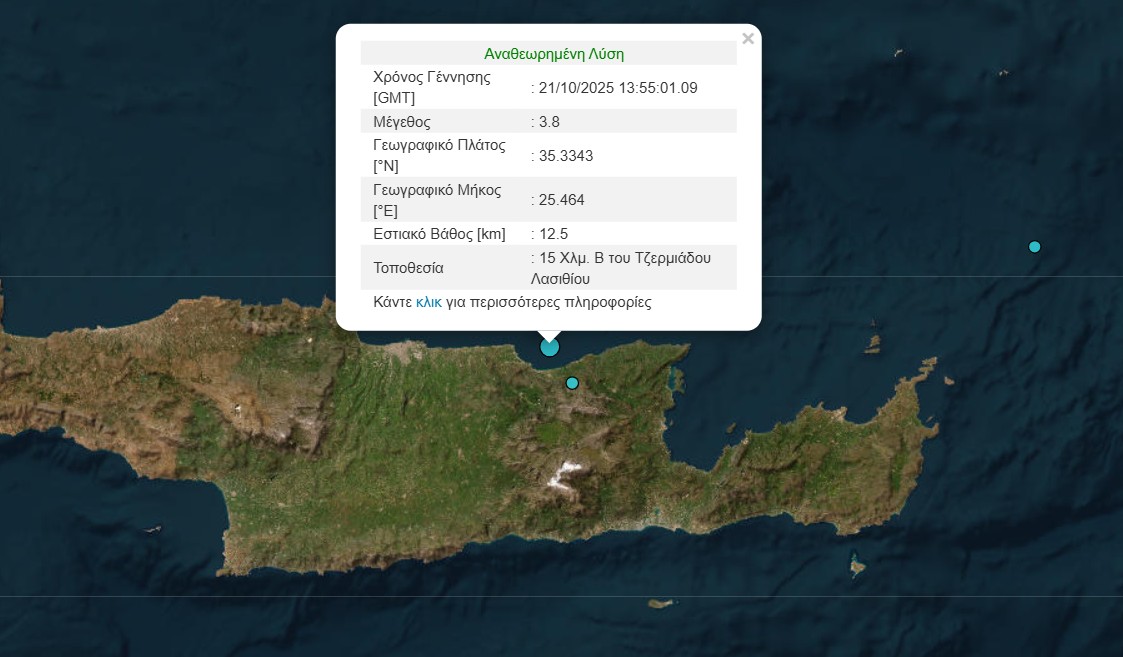
Task: Click the snow-capped mountain peak on Crete
Action: click(561, 473)
